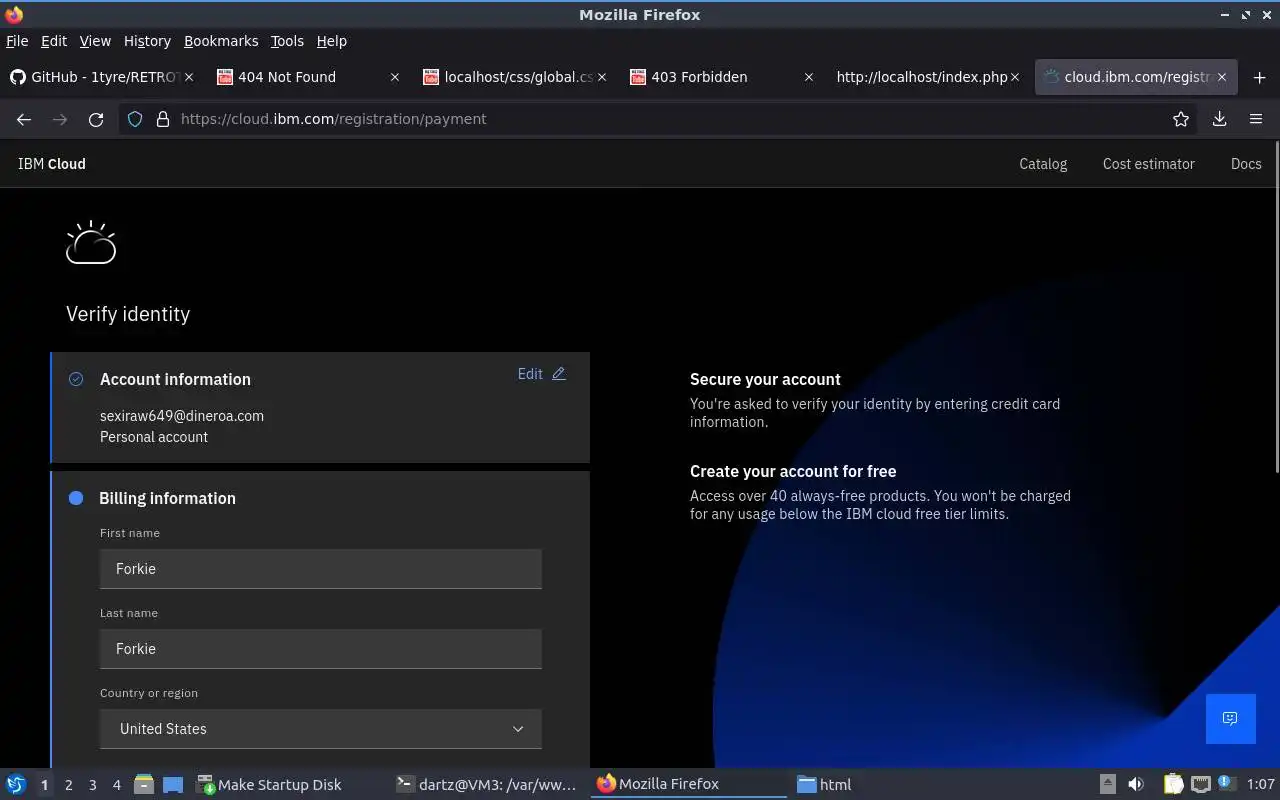This screenshot has width=1280, height=800.
Task: Open the Cost estimator link
Action: tap(1148, 164)
